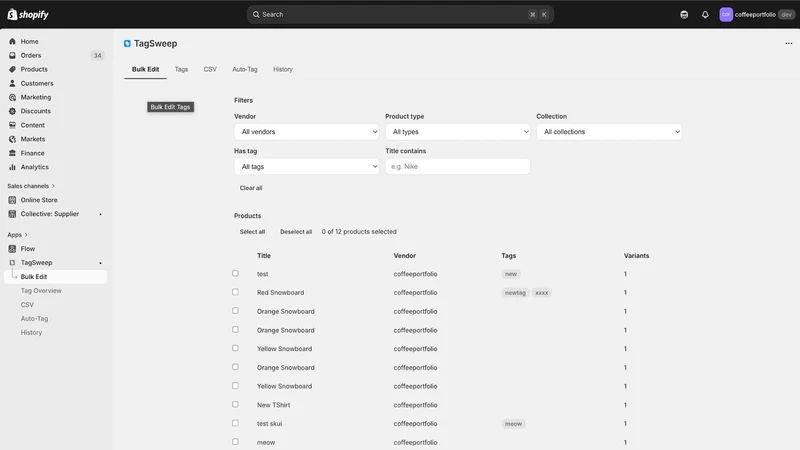Open the Product type dropdown

[458, 132]
